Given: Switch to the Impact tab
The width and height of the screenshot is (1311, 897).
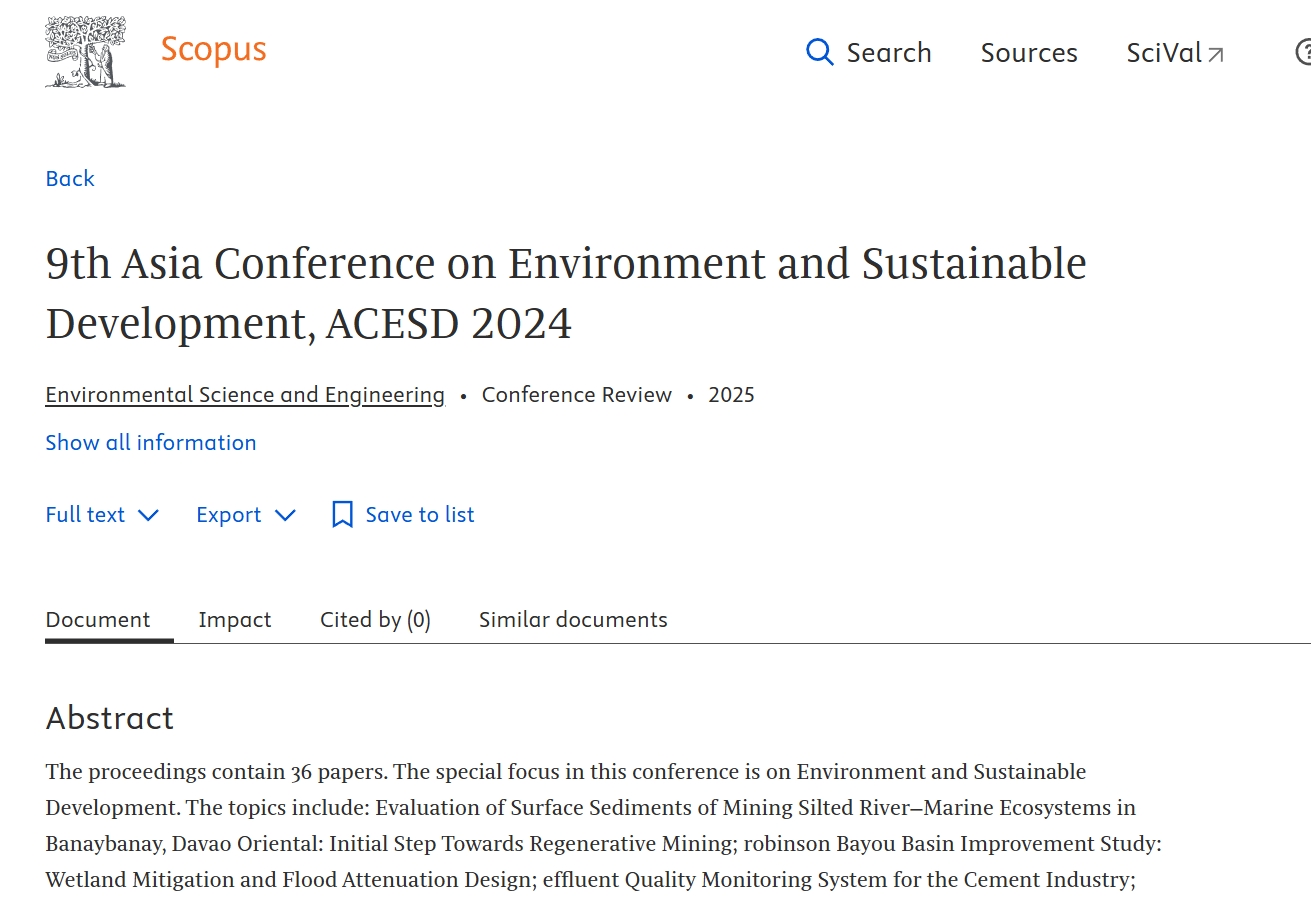Looking at the screenshot, I should pyautogui.click(x=235, y=620).
